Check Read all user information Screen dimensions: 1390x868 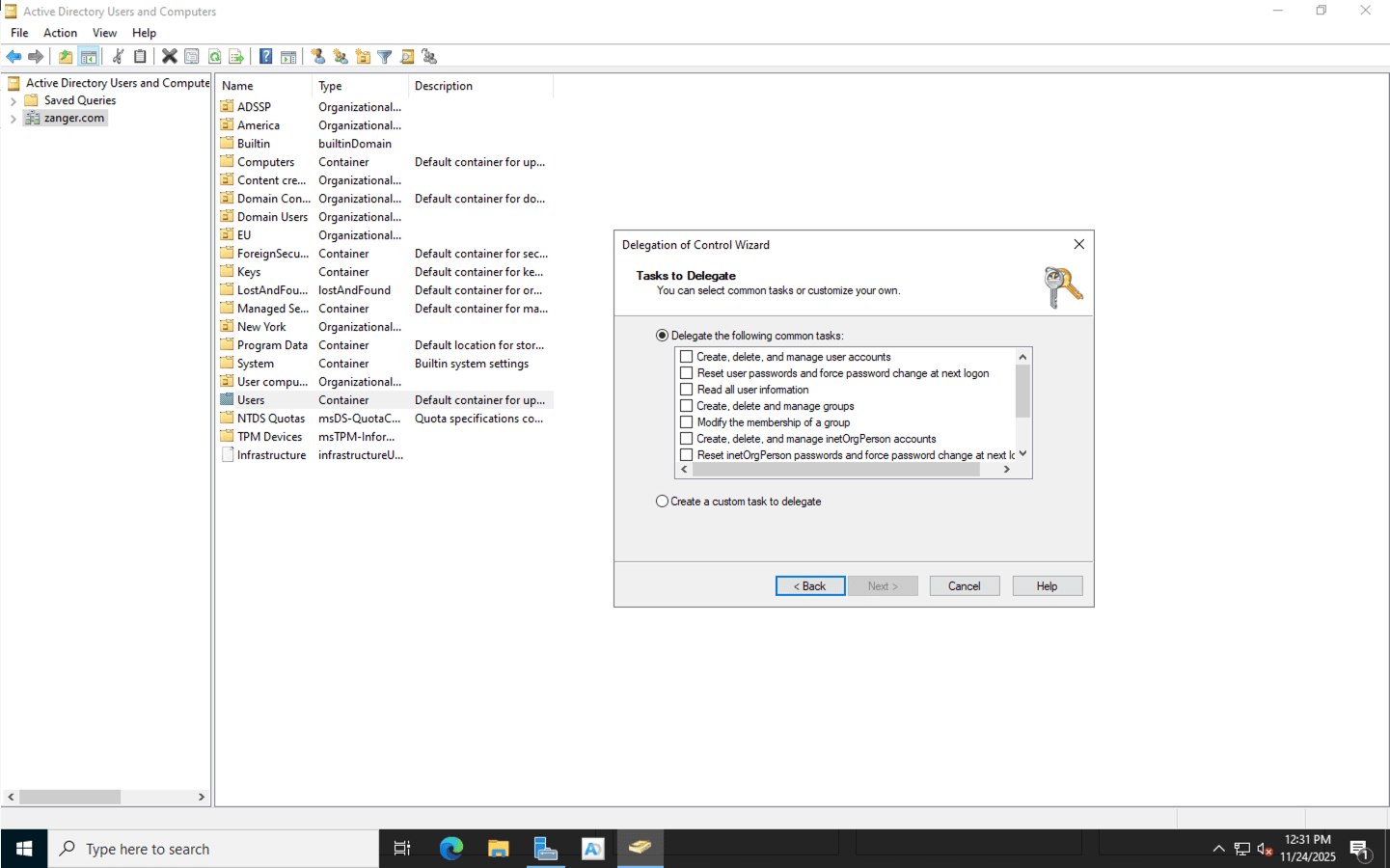coord(687,390)
